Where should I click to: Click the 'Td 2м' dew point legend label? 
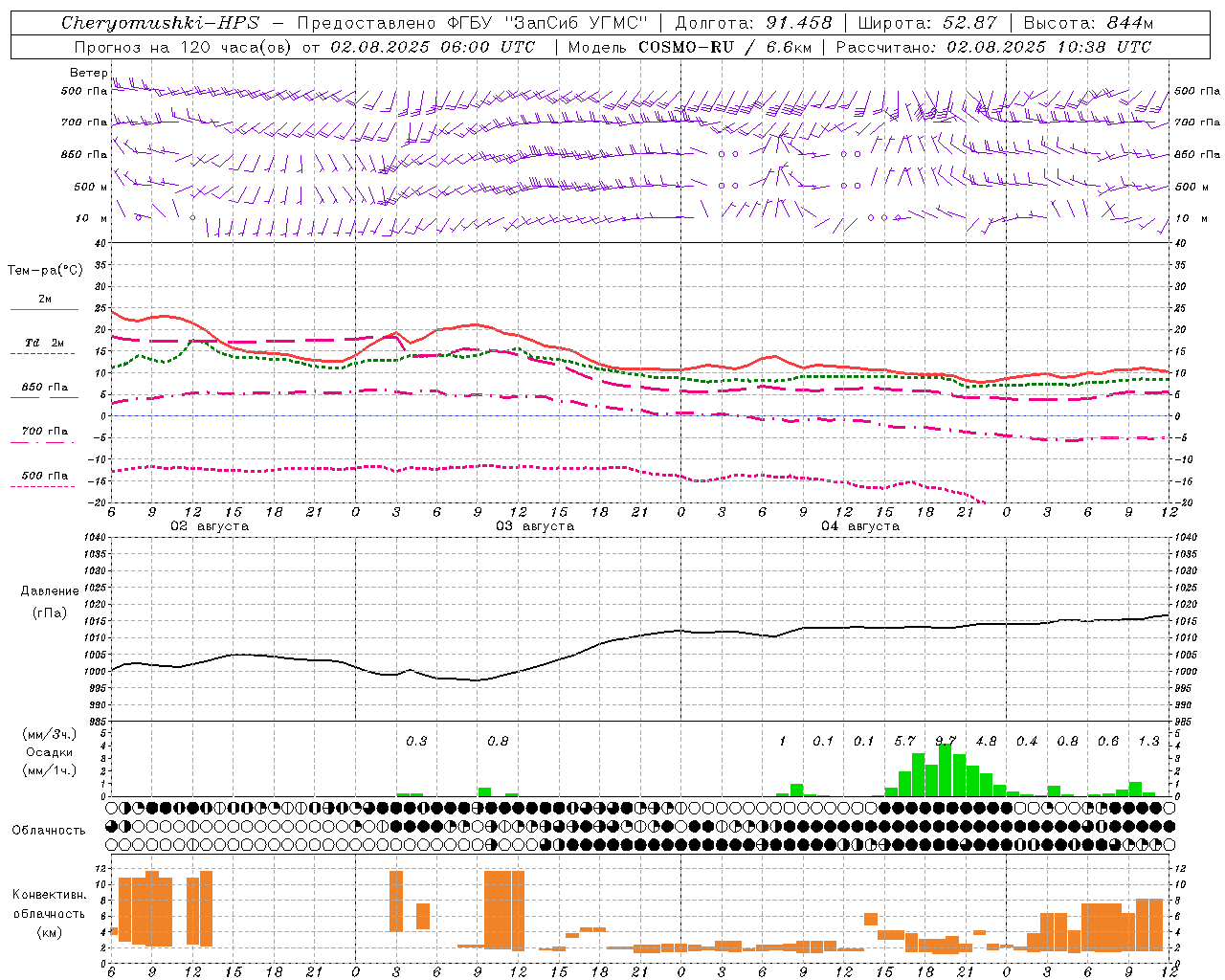tap(44, 343)
